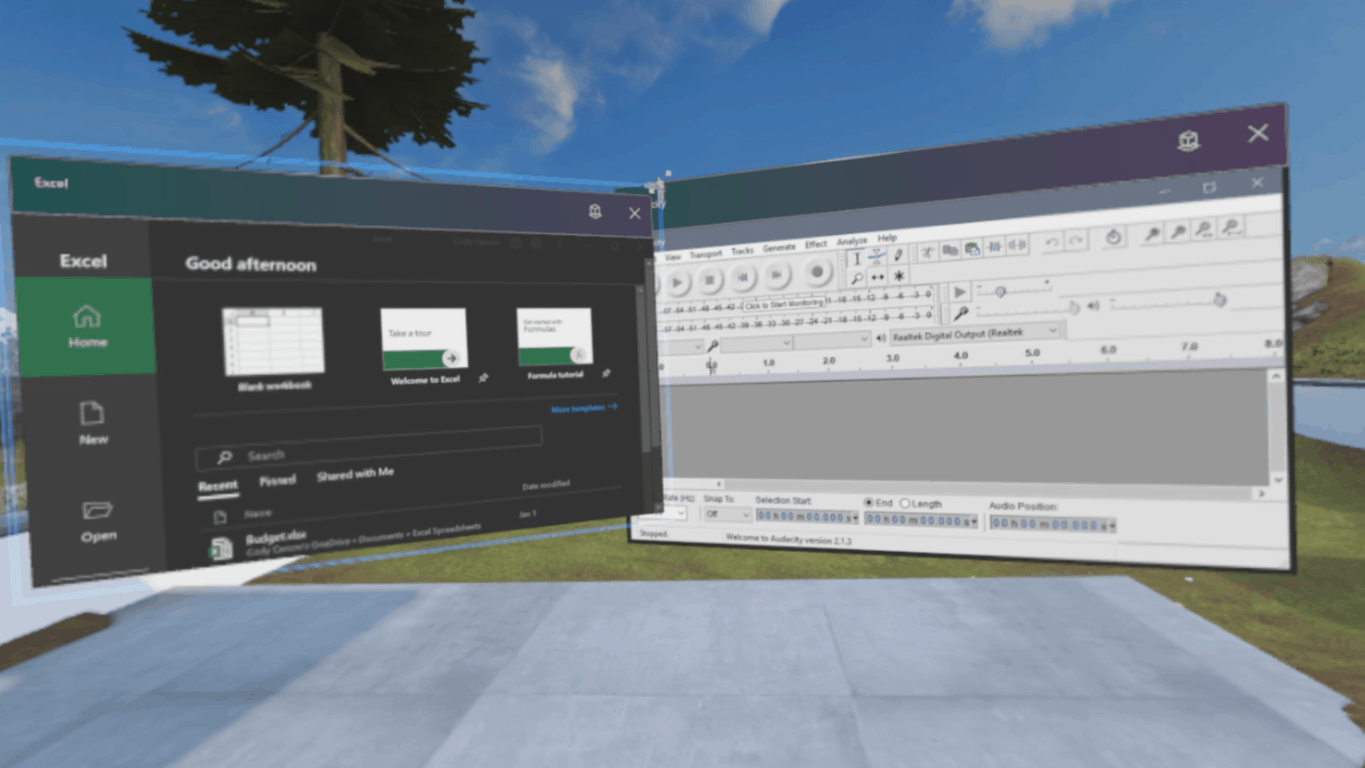Click the Play-at-speed green arrow in Audacity
The height and width of the screenshot is (768, 1365).
pyautogui.click(x=960, y=292)
